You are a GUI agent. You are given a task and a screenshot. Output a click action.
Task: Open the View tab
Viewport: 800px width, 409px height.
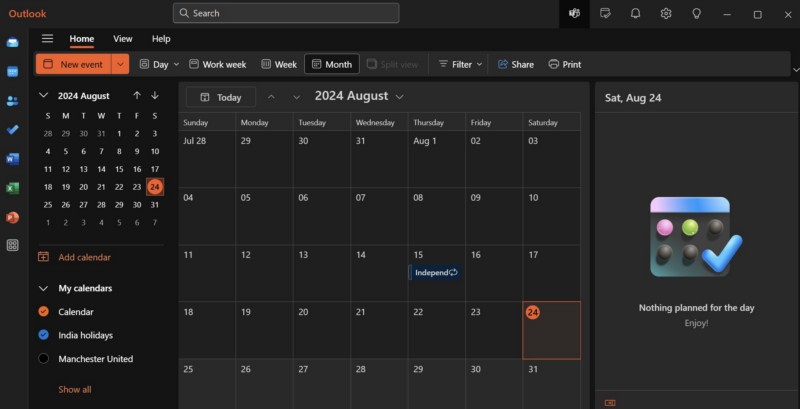click(122, 39)
